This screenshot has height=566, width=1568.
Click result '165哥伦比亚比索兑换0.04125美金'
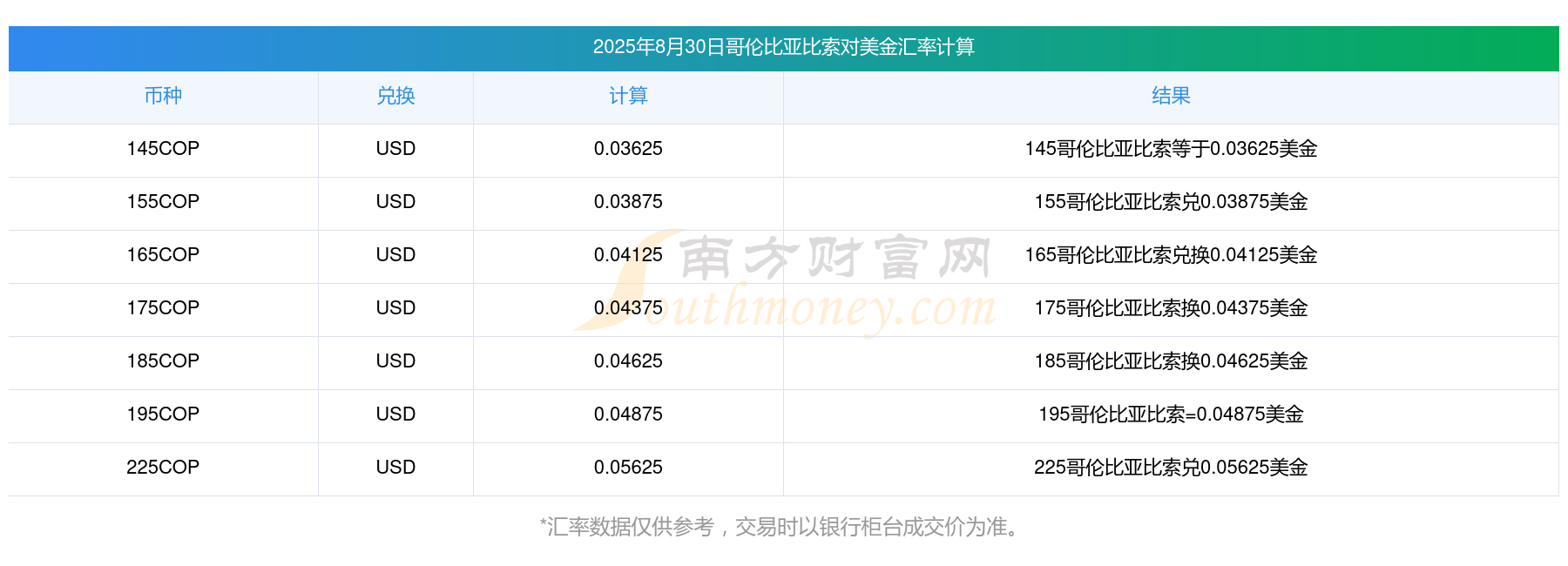(x=1171, y=255)
